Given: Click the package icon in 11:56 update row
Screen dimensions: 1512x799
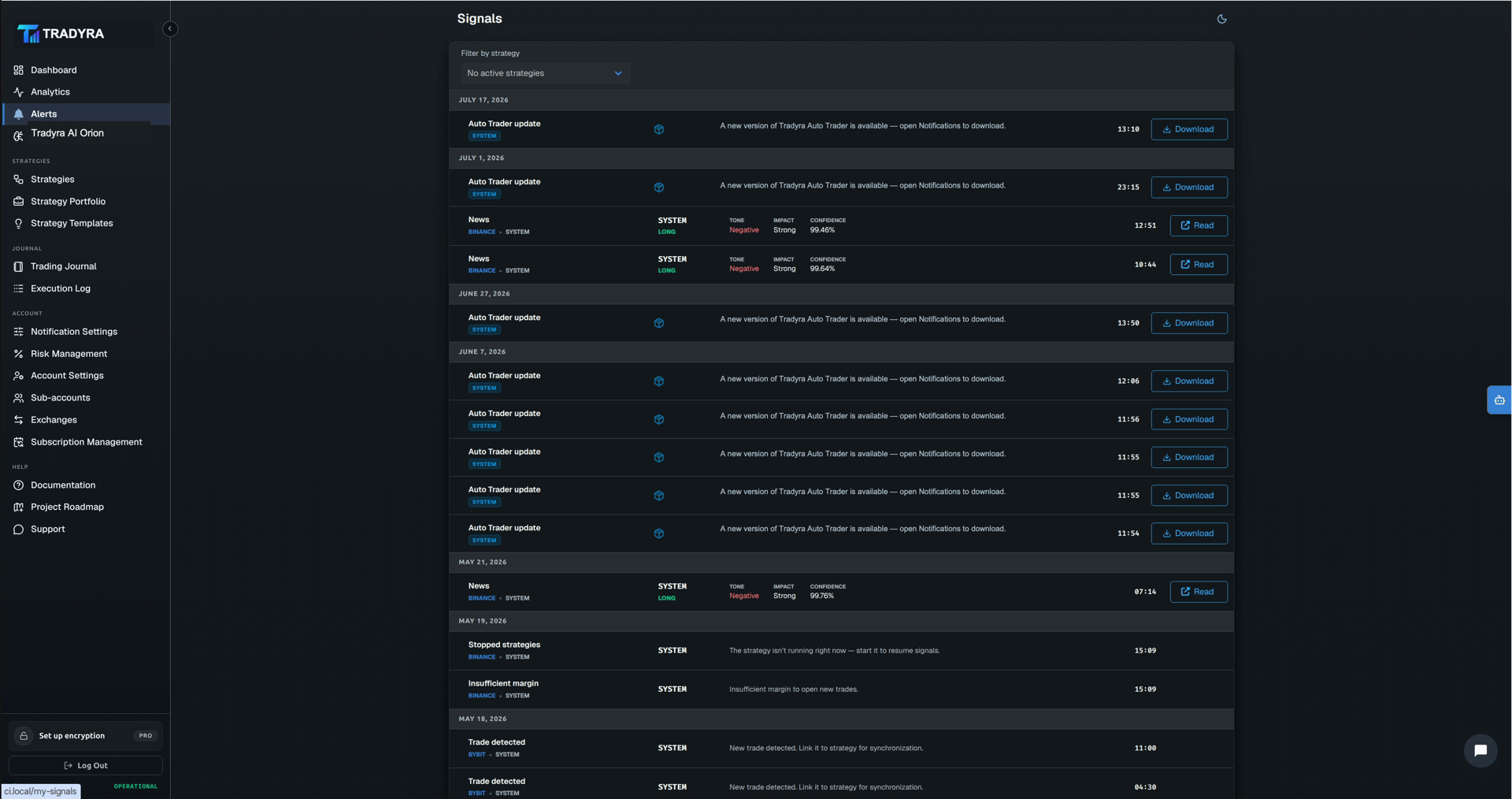Looking at the screenshot, I should [x=659, y=419].
